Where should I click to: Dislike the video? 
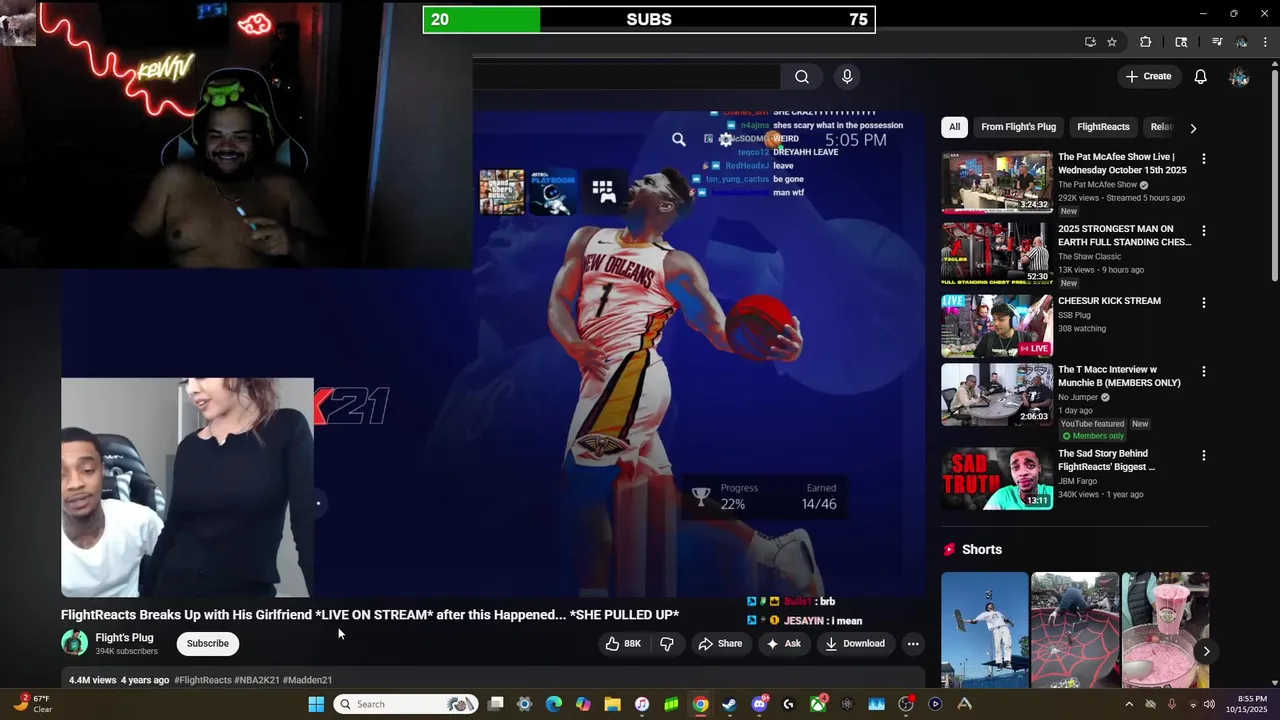click(667, 644)
